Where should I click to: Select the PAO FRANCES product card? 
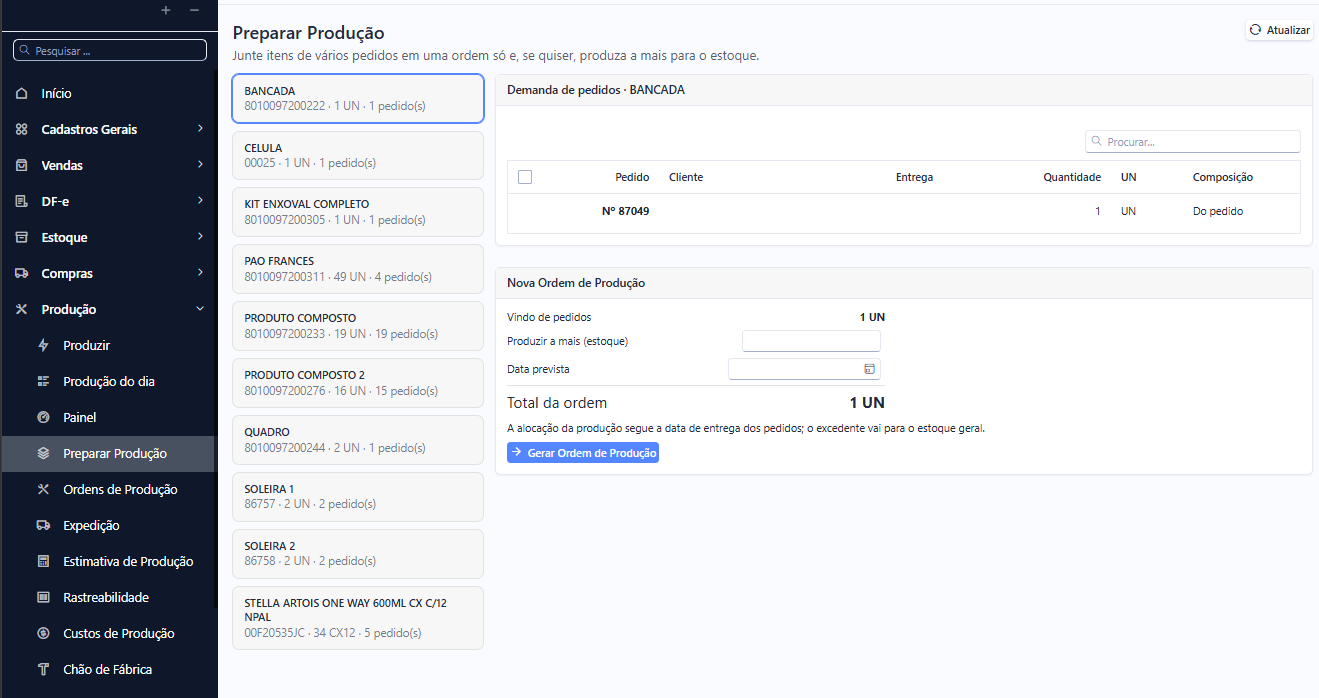358,269
